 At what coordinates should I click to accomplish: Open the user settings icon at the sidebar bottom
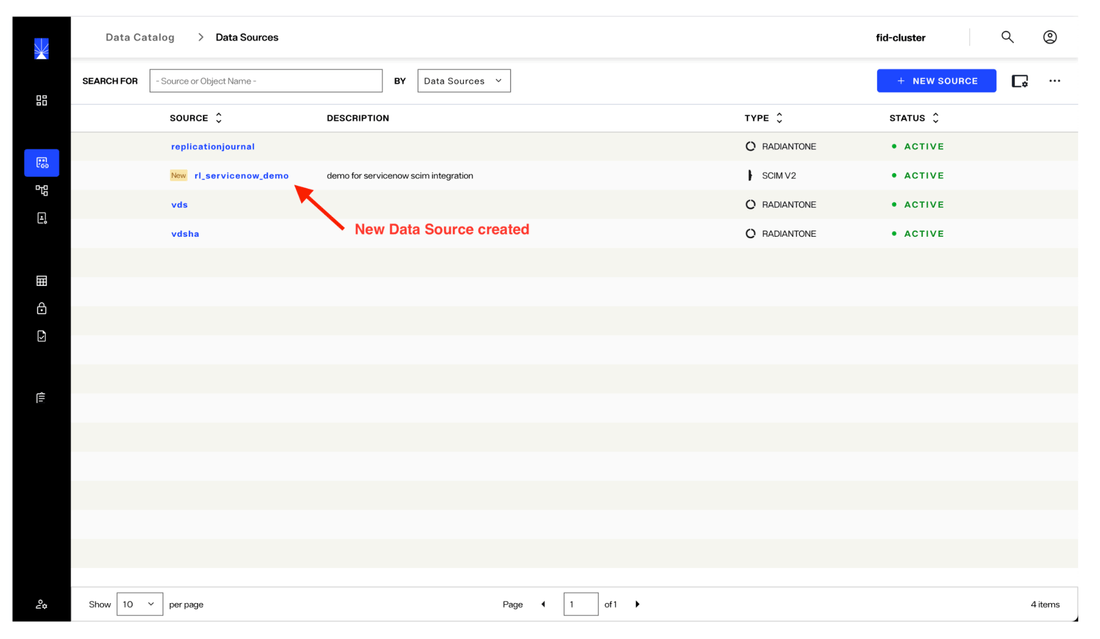41,604
